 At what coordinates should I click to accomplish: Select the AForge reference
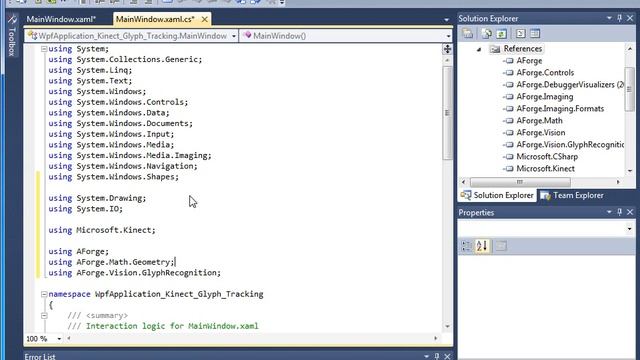click(529, 61)
